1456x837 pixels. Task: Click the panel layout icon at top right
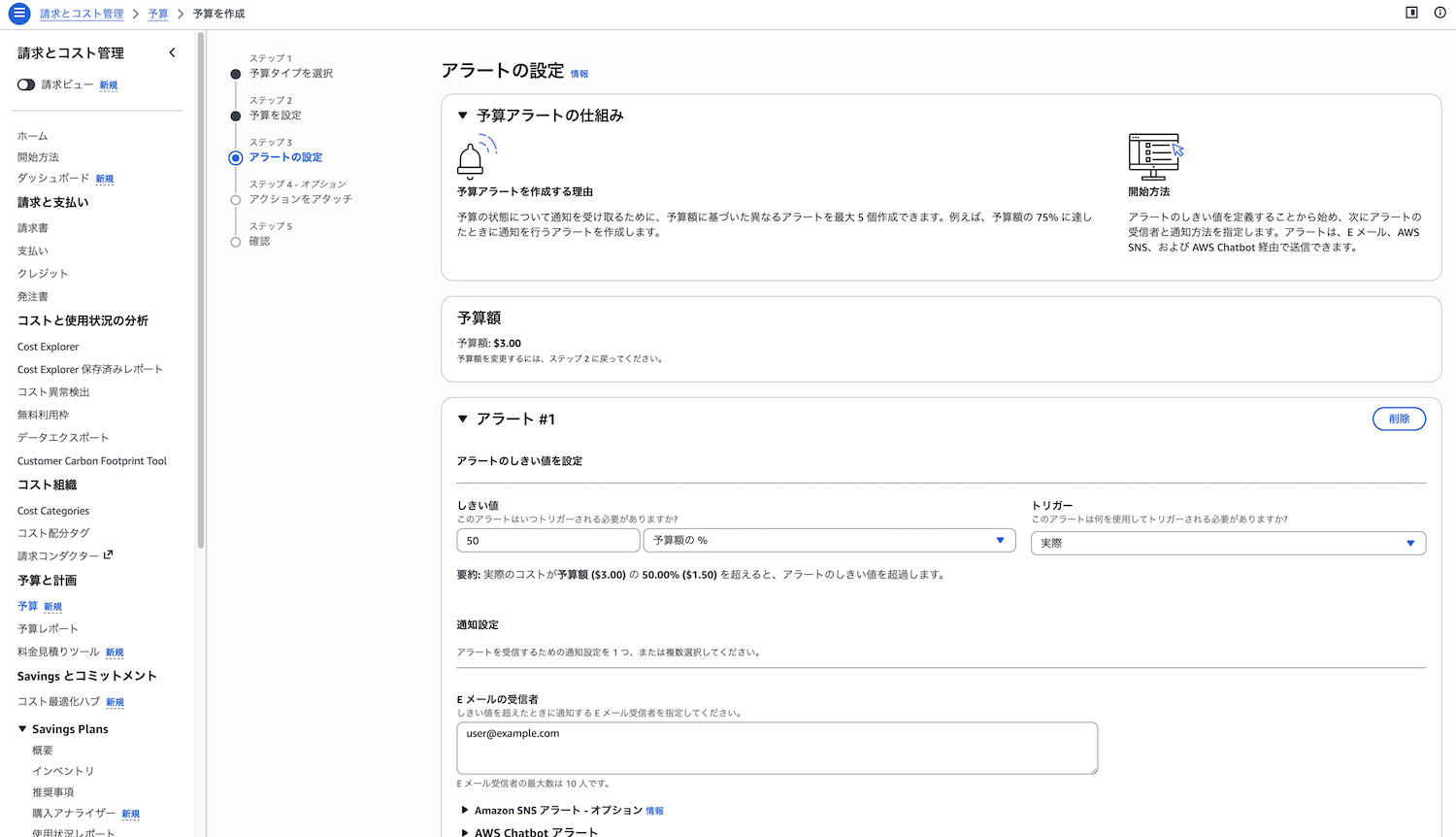pos(1411,13)
